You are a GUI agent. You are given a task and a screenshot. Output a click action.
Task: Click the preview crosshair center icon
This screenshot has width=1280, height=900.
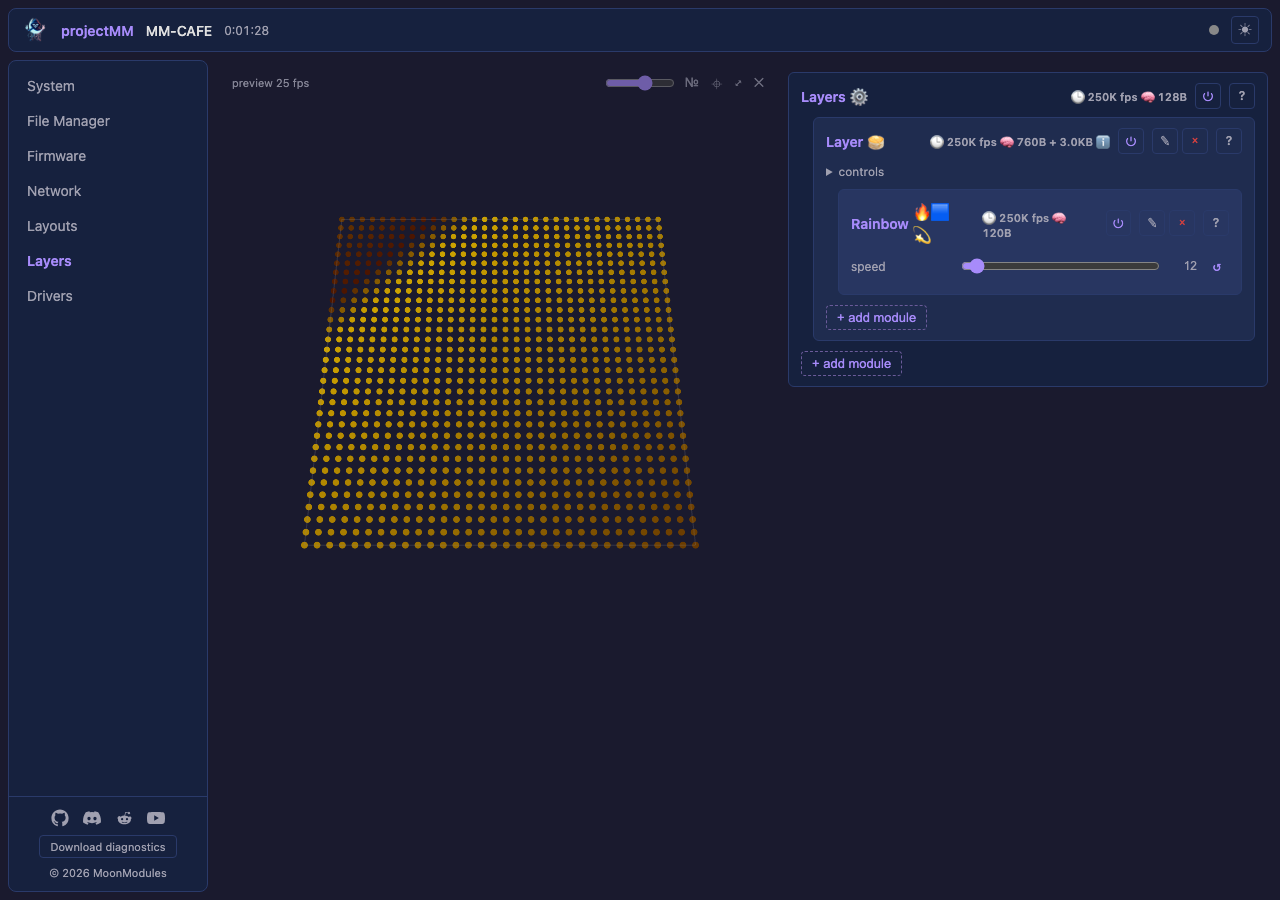coord(716,83)
